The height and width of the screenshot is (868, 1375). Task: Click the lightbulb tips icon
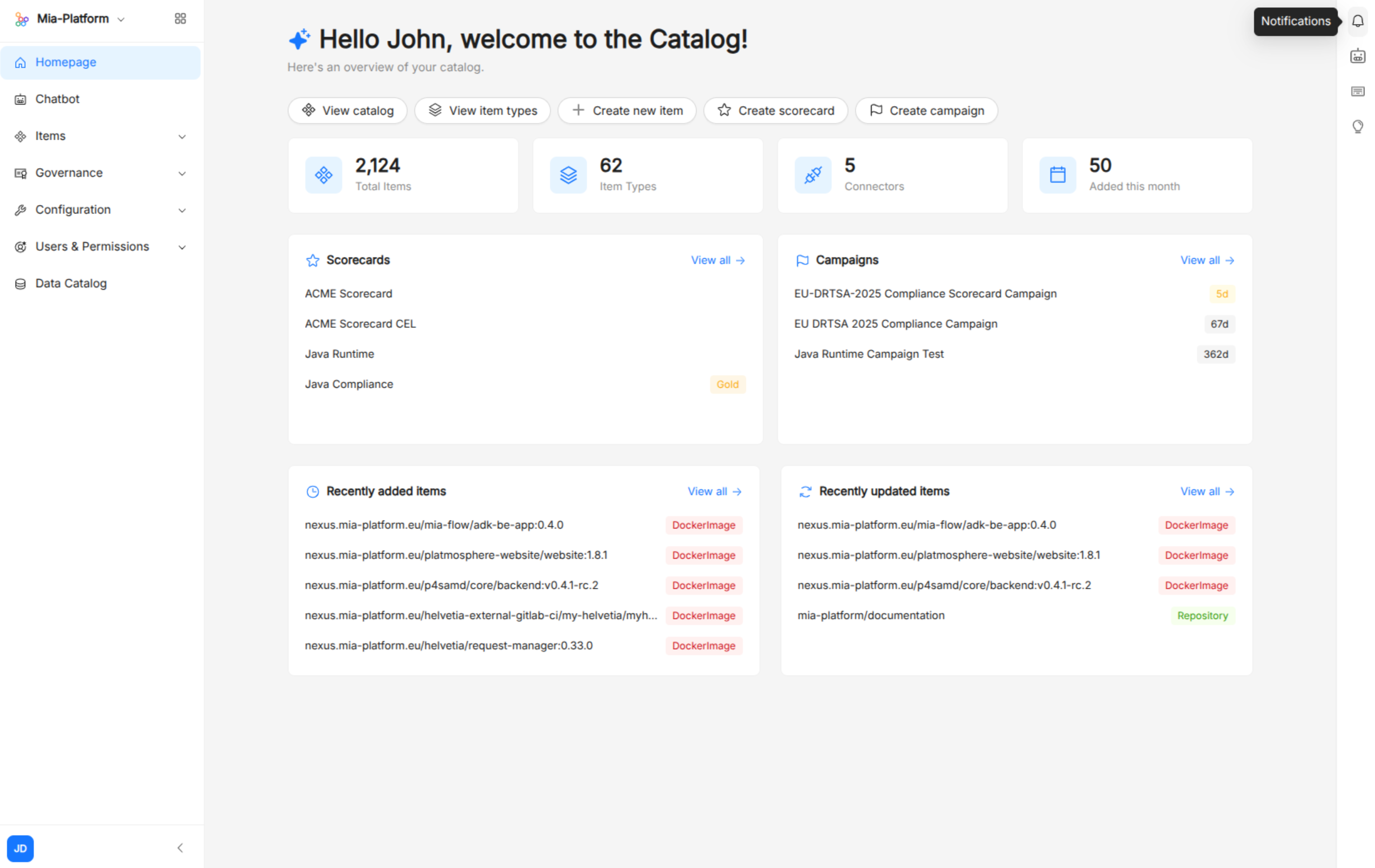tap(1358, 126)
